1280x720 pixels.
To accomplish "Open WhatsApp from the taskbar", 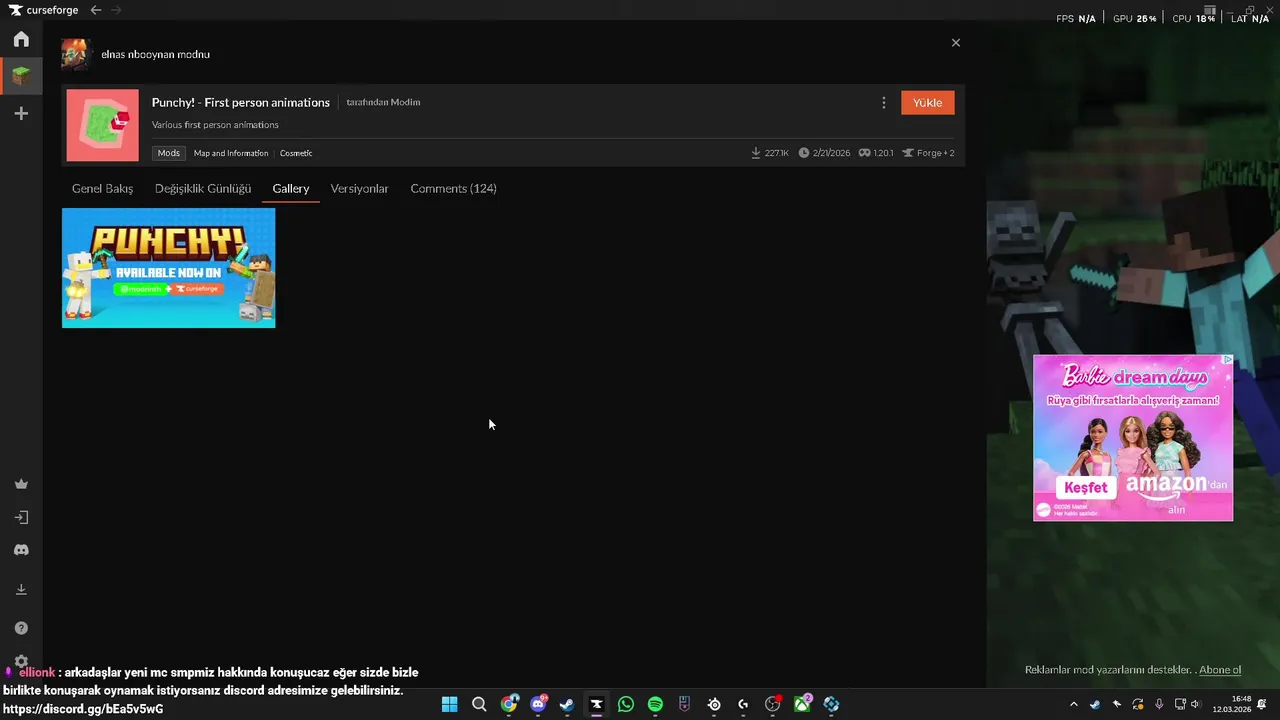I will tap(626, 704).
